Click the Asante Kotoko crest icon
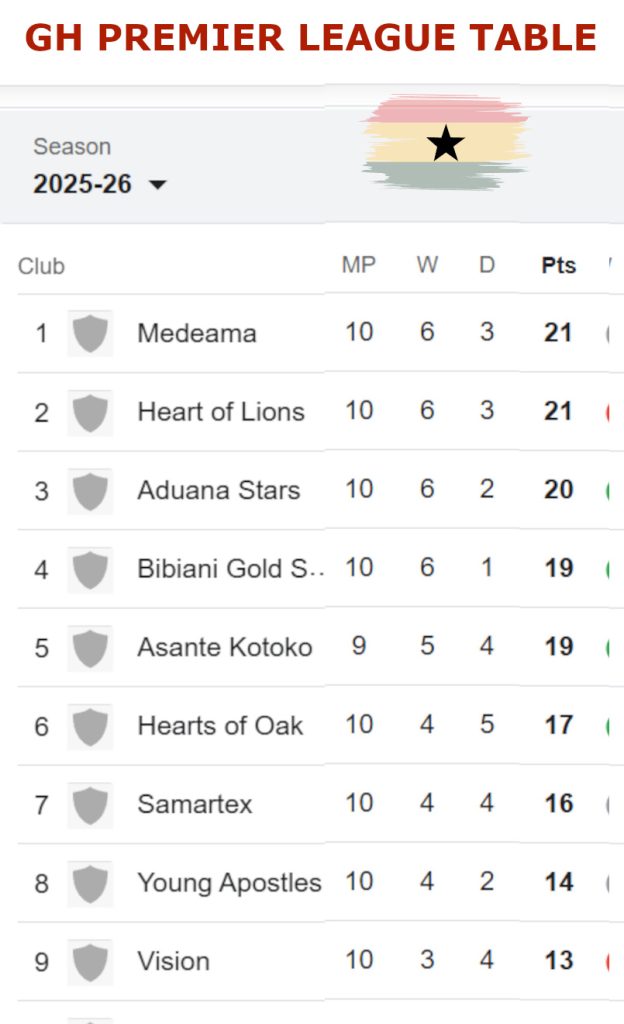The image size is (624, 1024). tap(90, 647)
